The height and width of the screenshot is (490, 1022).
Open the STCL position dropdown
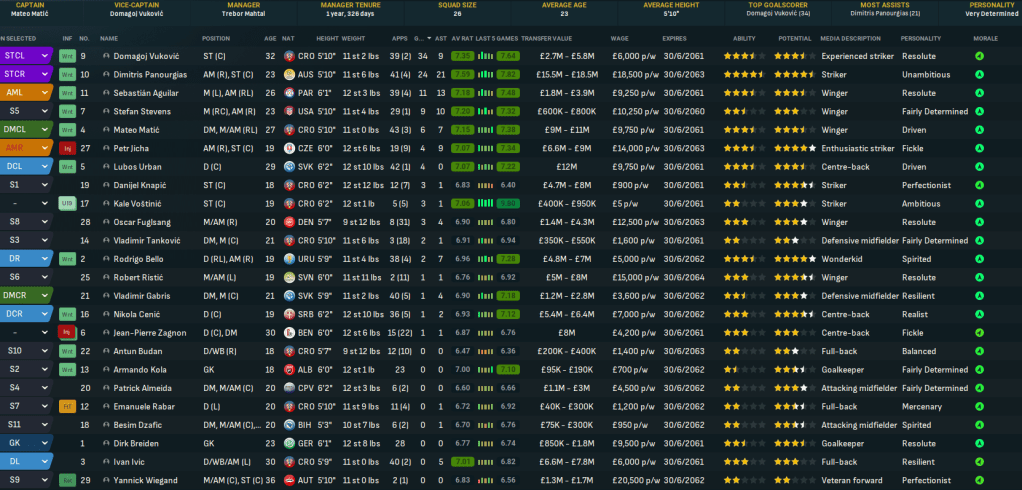(x=26, y=56)
